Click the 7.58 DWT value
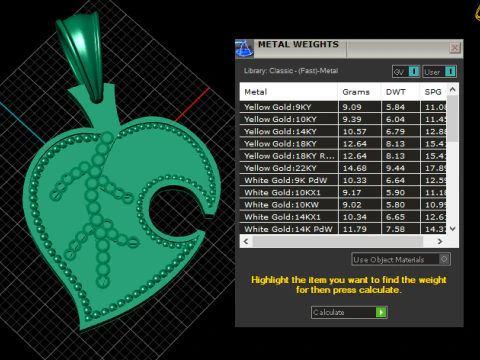Viewport: 480px width, 360px height. 395,229
